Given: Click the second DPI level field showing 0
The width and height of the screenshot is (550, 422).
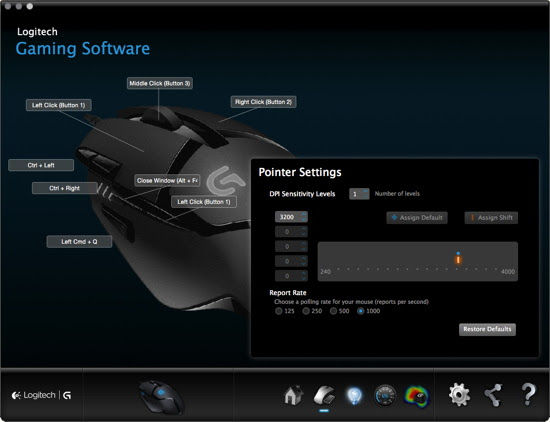Looking at the screenshot, I should click(291, 232).
